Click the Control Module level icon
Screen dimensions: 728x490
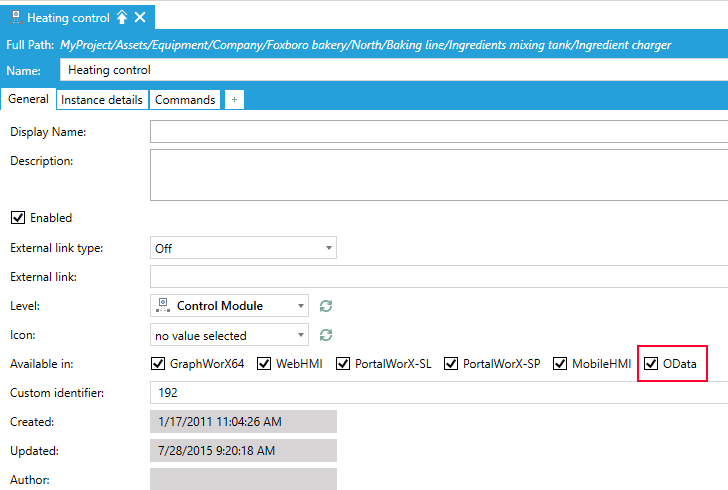coord(162,306)
